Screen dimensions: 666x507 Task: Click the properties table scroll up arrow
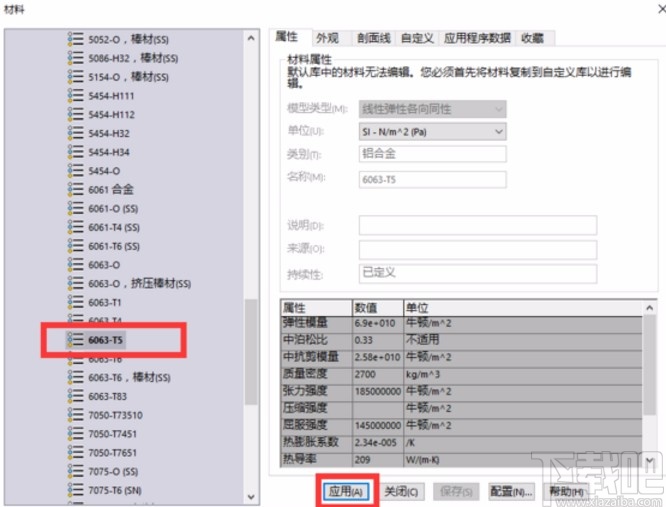(649, 307)
